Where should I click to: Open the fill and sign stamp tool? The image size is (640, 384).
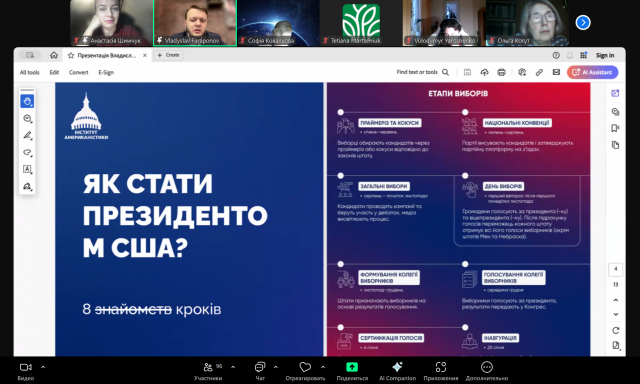point(27,186)
